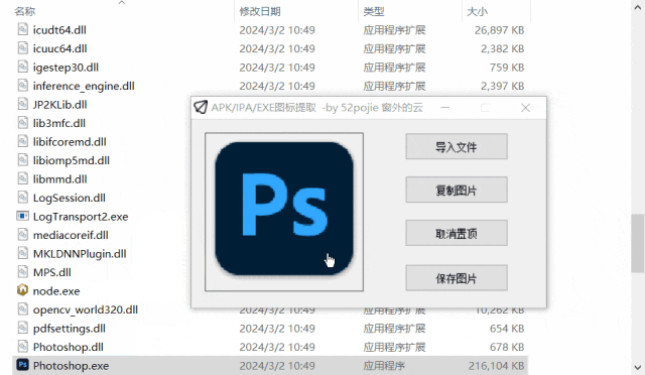The height and width of the screenshot is (375, 645).
Task: Click the vertical scrollbar thumb in Explorer
Action: click(x=638, y=243)
